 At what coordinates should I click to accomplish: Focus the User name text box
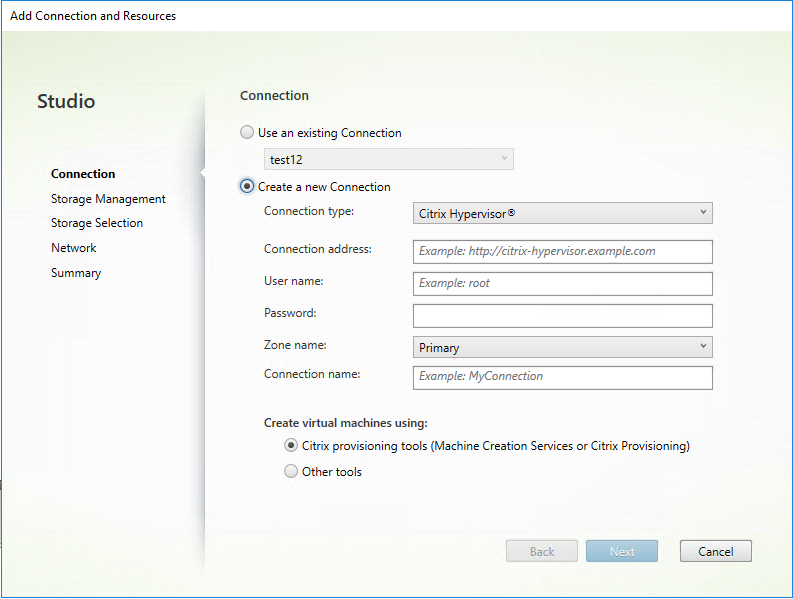(x=562, y=284)
